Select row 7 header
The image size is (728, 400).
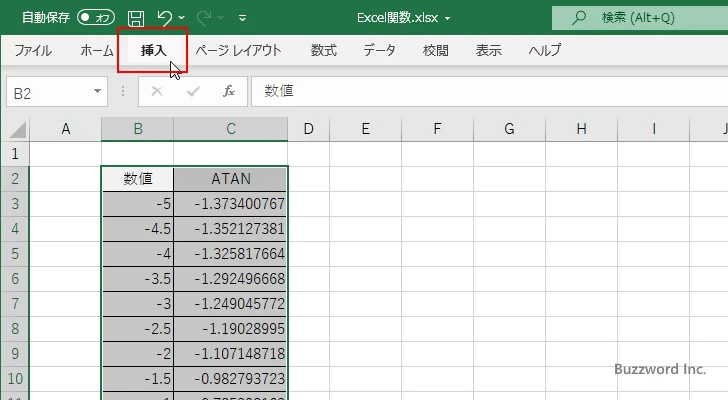point(15,304)
